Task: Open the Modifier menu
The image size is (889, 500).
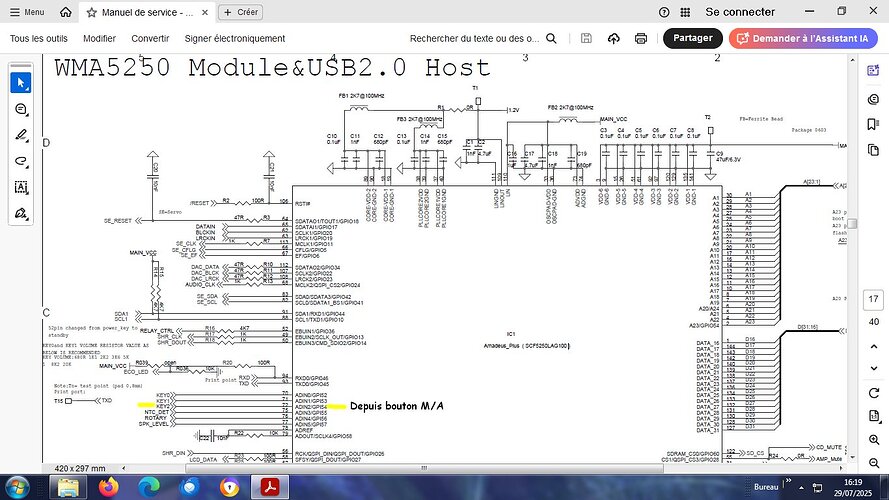Action: click(x=99, y=39)
